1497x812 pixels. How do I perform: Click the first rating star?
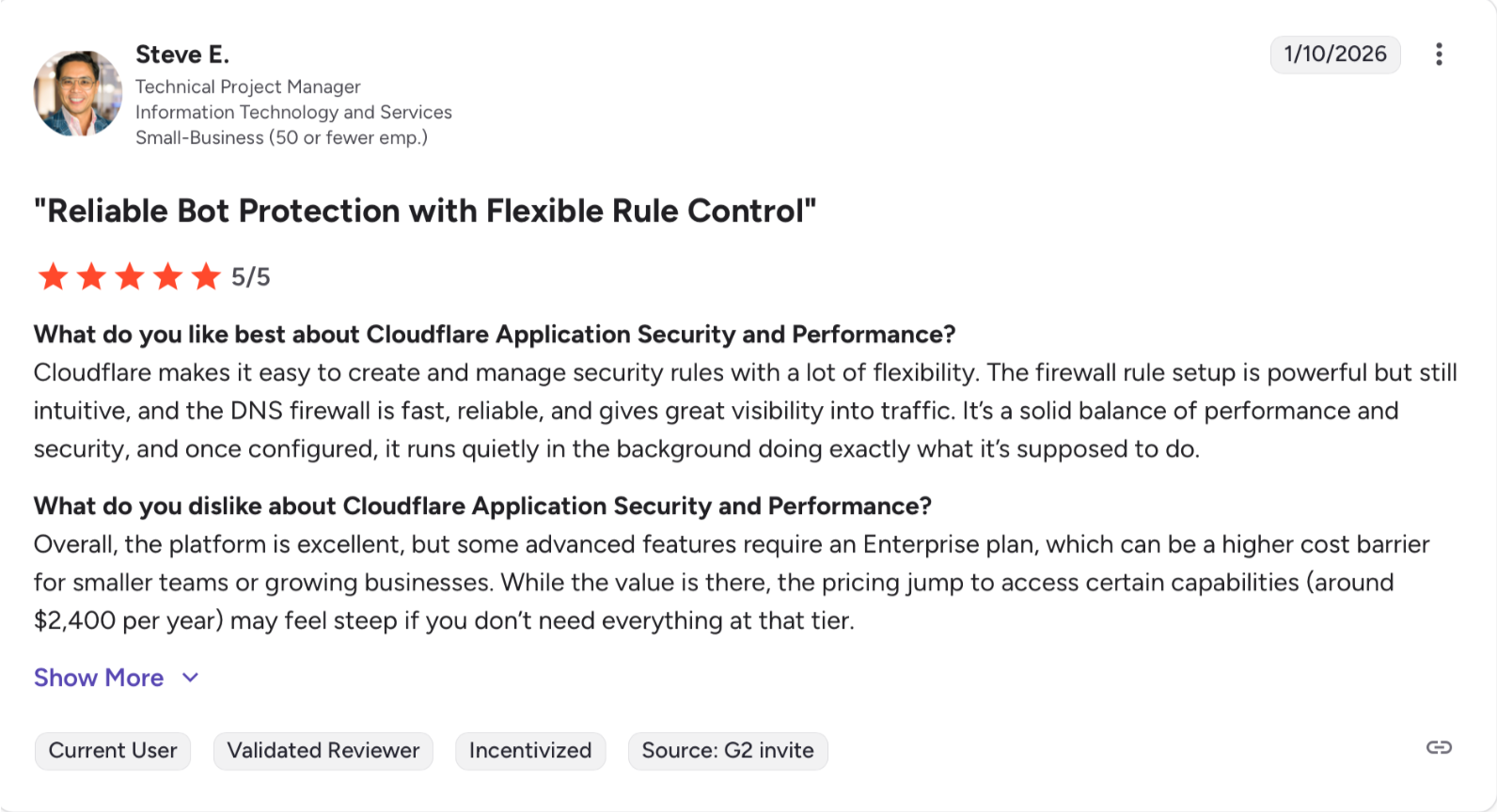point(53,277)
